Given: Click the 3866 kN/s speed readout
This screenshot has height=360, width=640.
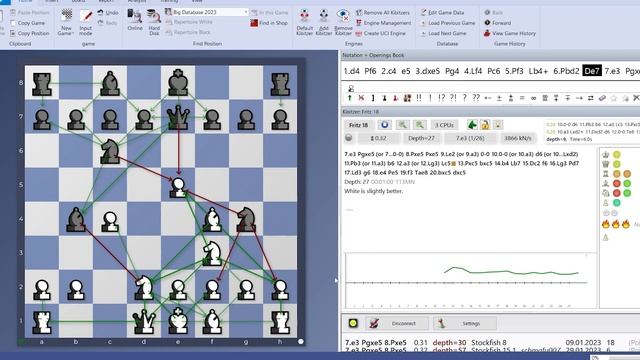Looking at the screenshot, I should [x=518, y=138].
